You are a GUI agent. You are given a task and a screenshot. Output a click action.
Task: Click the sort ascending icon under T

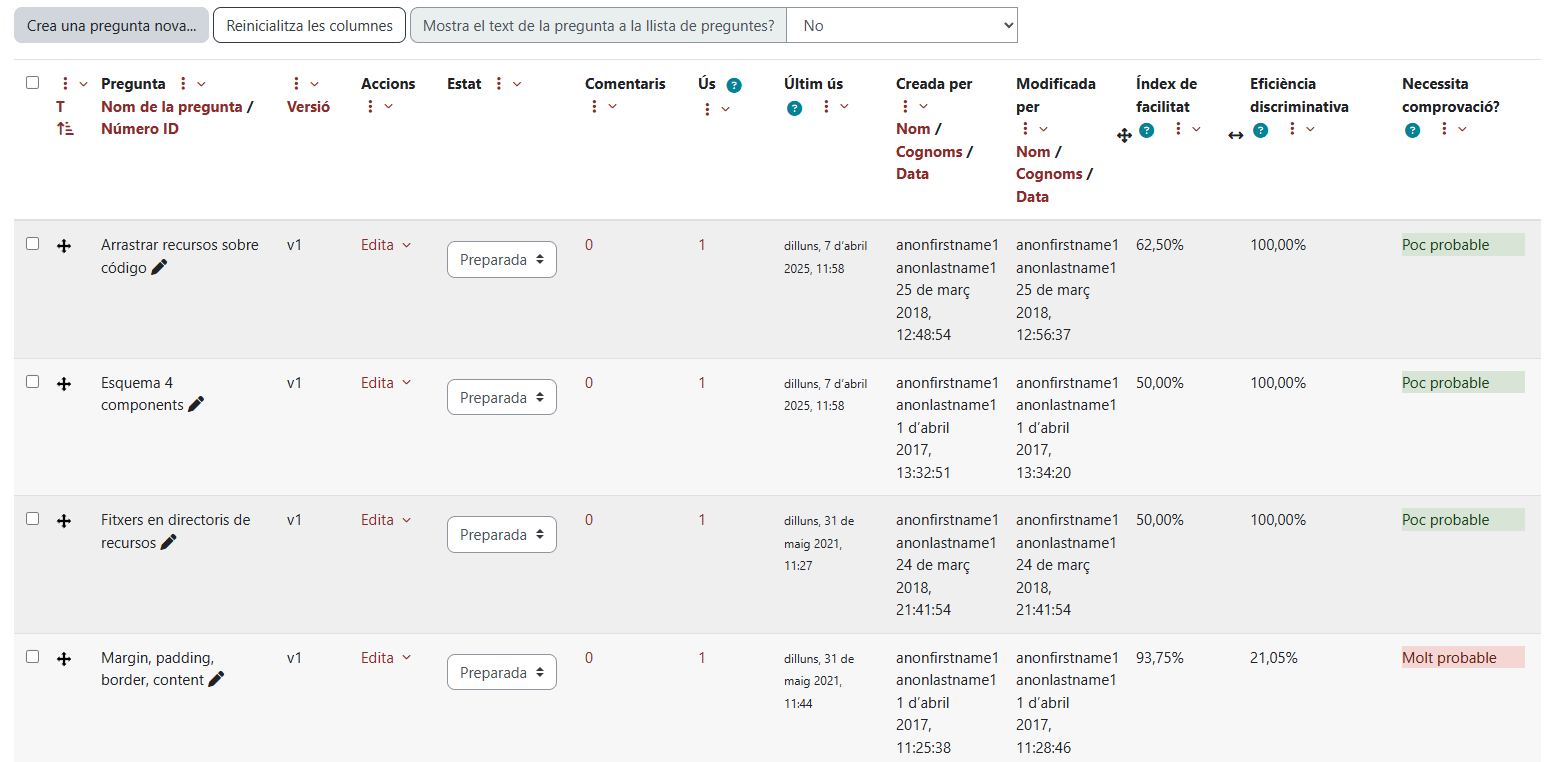tap(65, 129)
